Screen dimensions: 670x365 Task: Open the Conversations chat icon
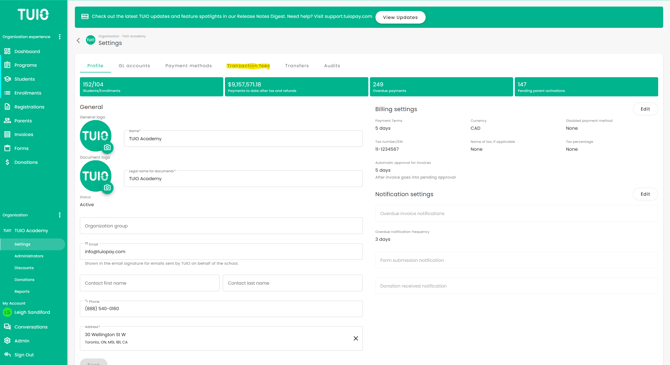[7, 327]
